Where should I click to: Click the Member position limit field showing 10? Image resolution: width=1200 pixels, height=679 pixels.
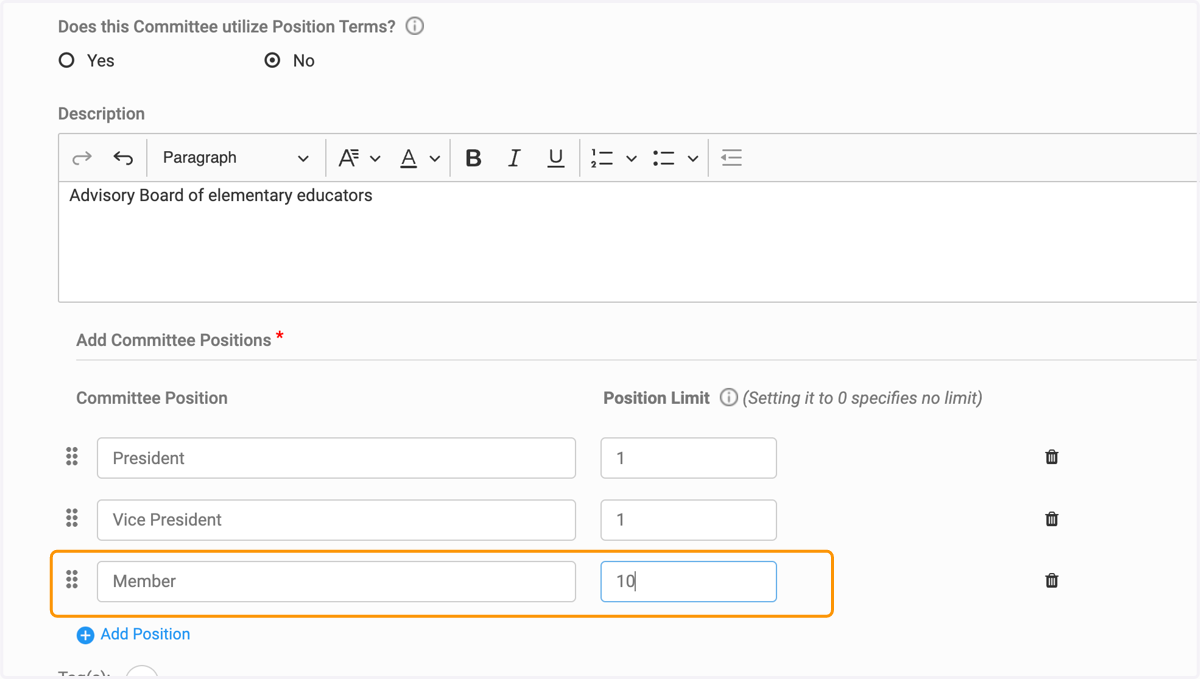688,581
